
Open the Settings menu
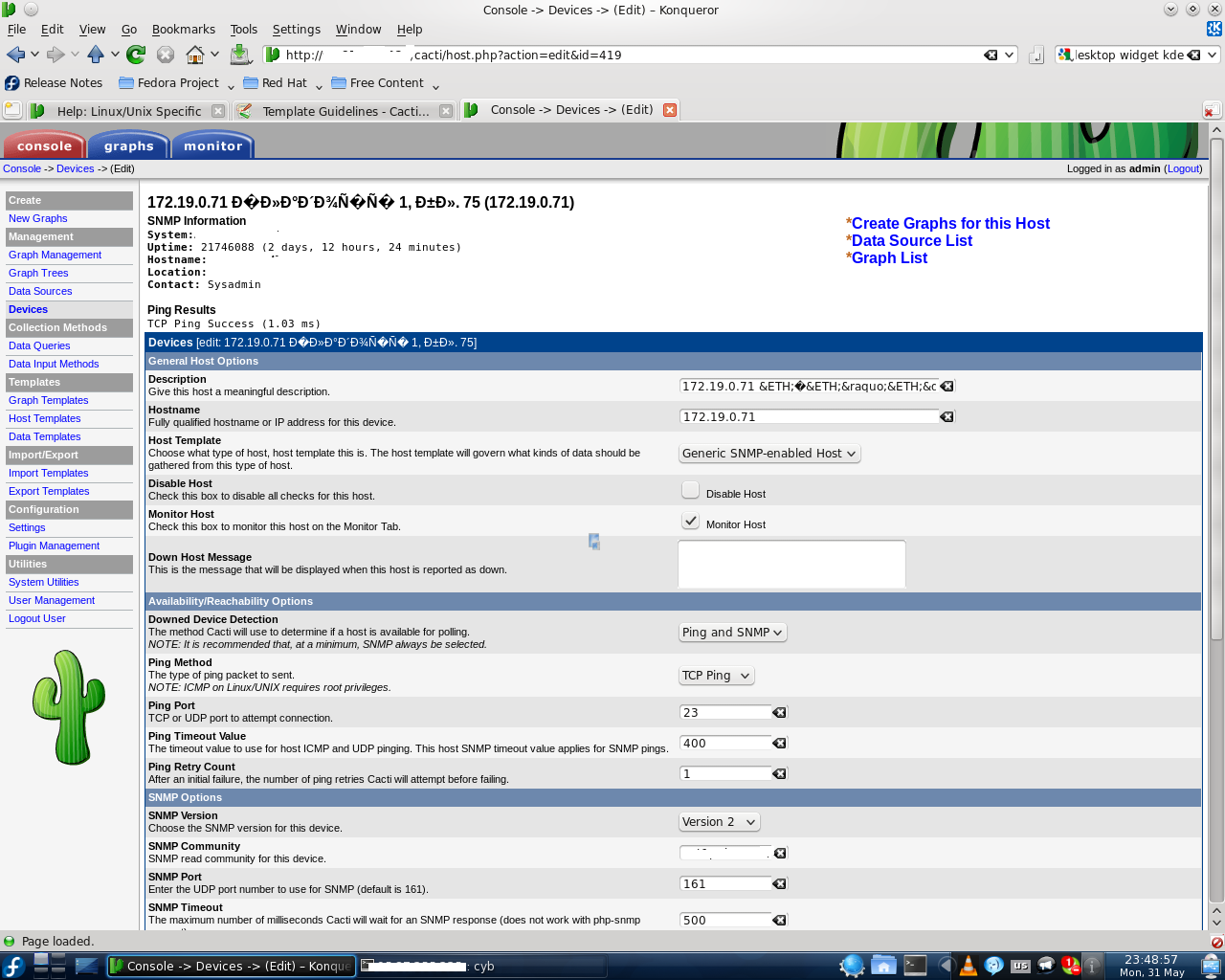297,30
